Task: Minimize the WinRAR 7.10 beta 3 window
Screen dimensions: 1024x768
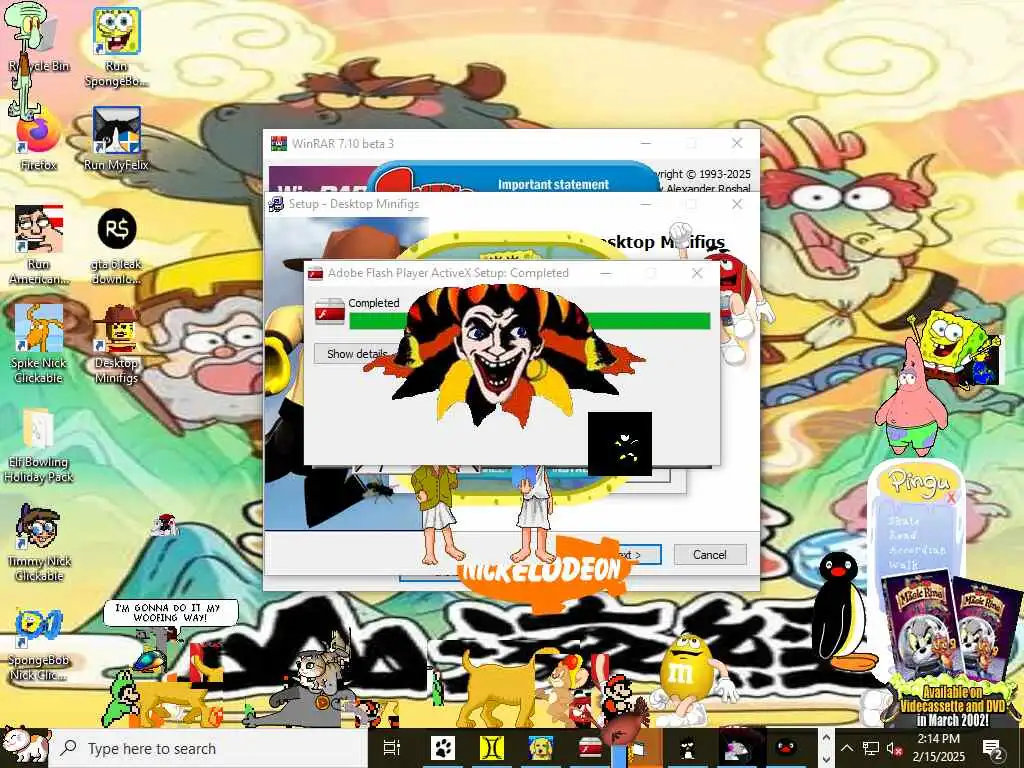Action: tap(646, 143)
